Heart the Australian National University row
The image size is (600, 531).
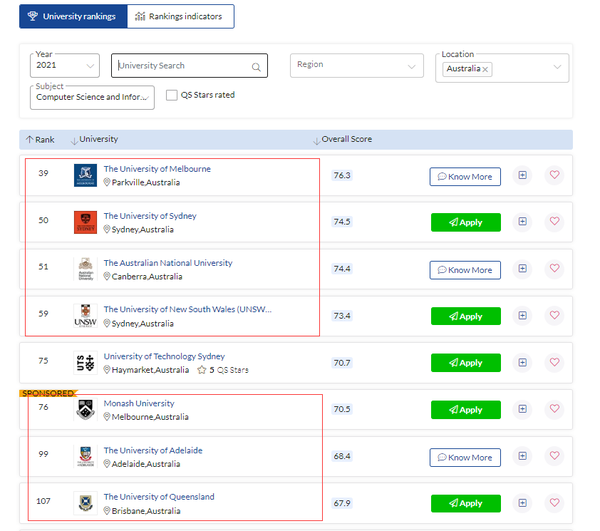(x=554, y=268)
